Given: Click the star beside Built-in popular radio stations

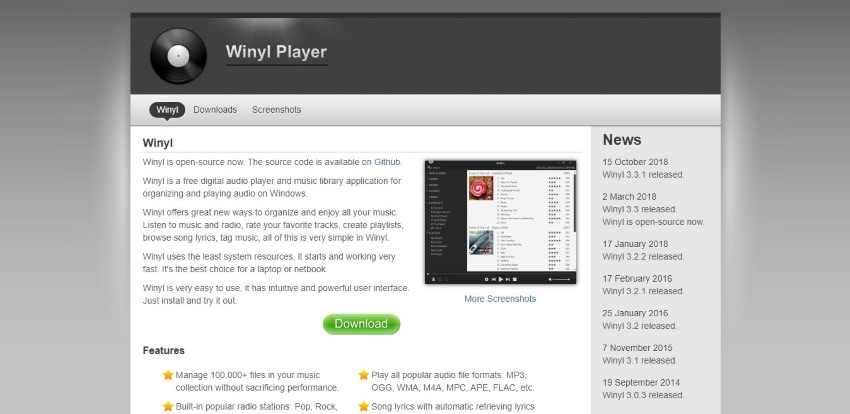Looking at the screenshot, I should coord(168,406).
